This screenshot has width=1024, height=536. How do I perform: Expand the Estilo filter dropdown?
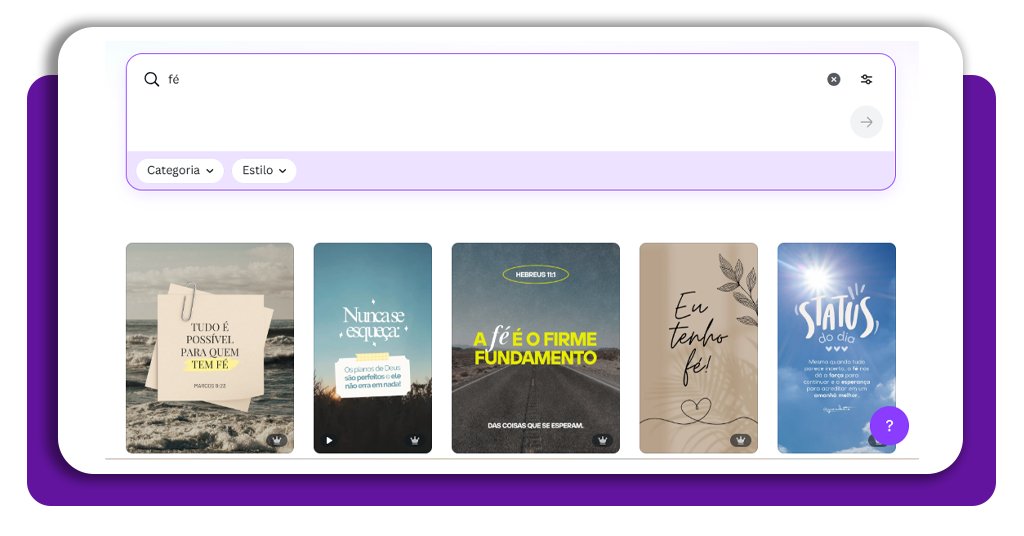(264, 171)
